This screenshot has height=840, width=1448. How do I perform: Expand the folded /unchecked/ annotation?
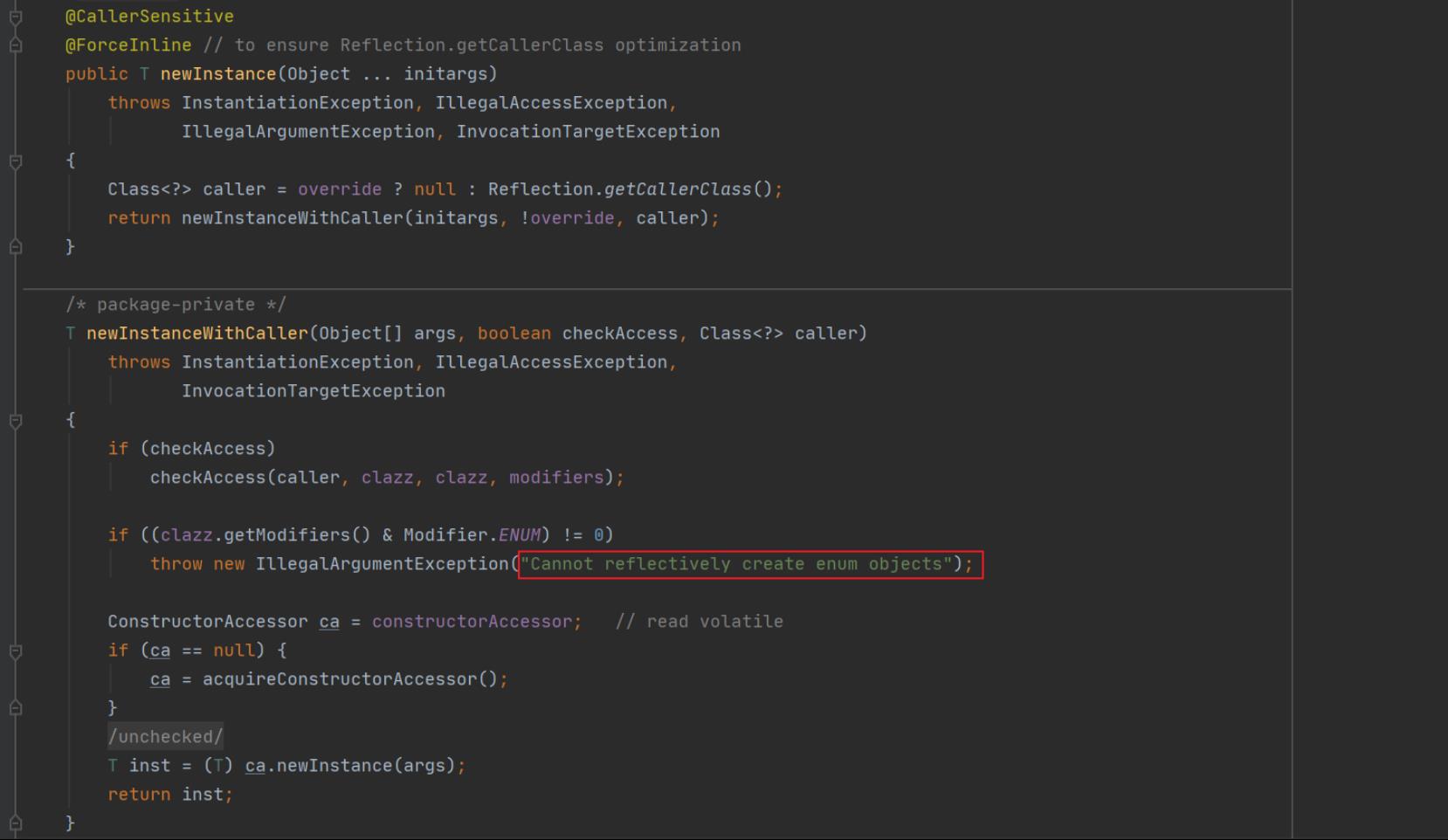[x=166, y=737]
